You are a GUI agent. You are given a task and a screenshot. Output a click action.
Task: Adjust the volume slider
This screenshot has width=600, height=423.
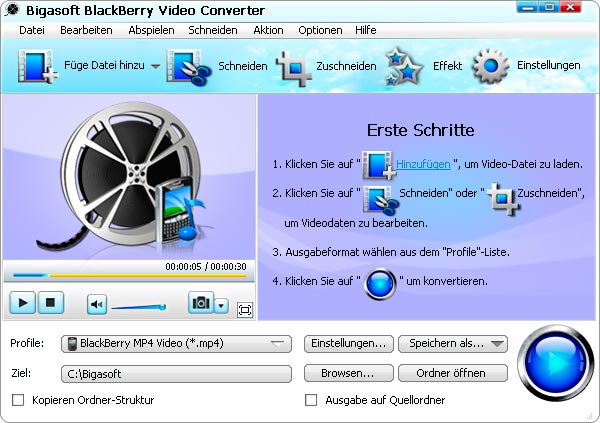139,307
